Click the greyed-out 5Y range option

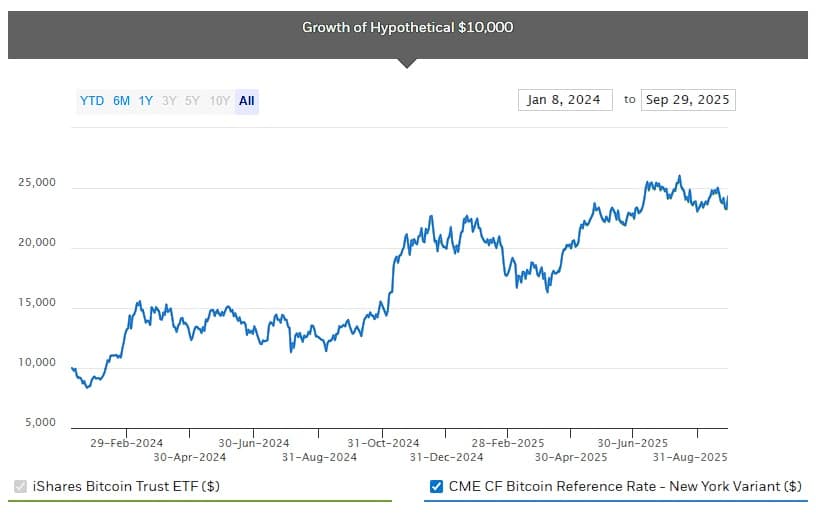click(192, 101)
